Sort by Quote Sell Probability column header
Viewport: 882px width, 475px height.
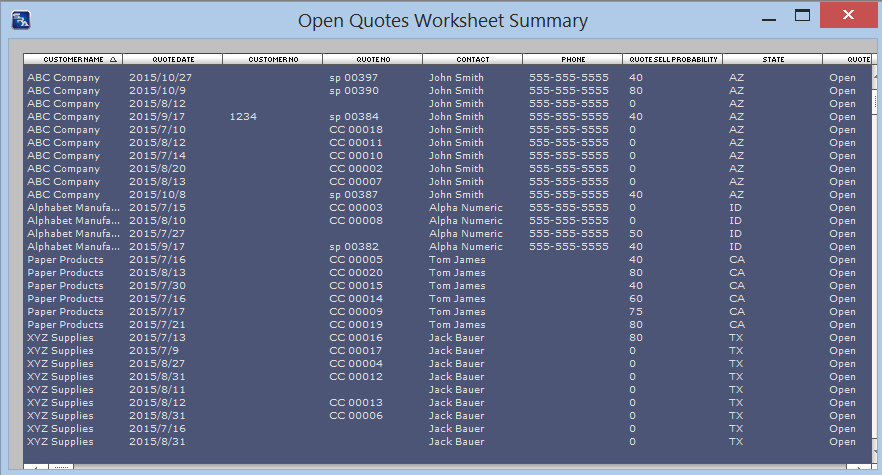672,60
